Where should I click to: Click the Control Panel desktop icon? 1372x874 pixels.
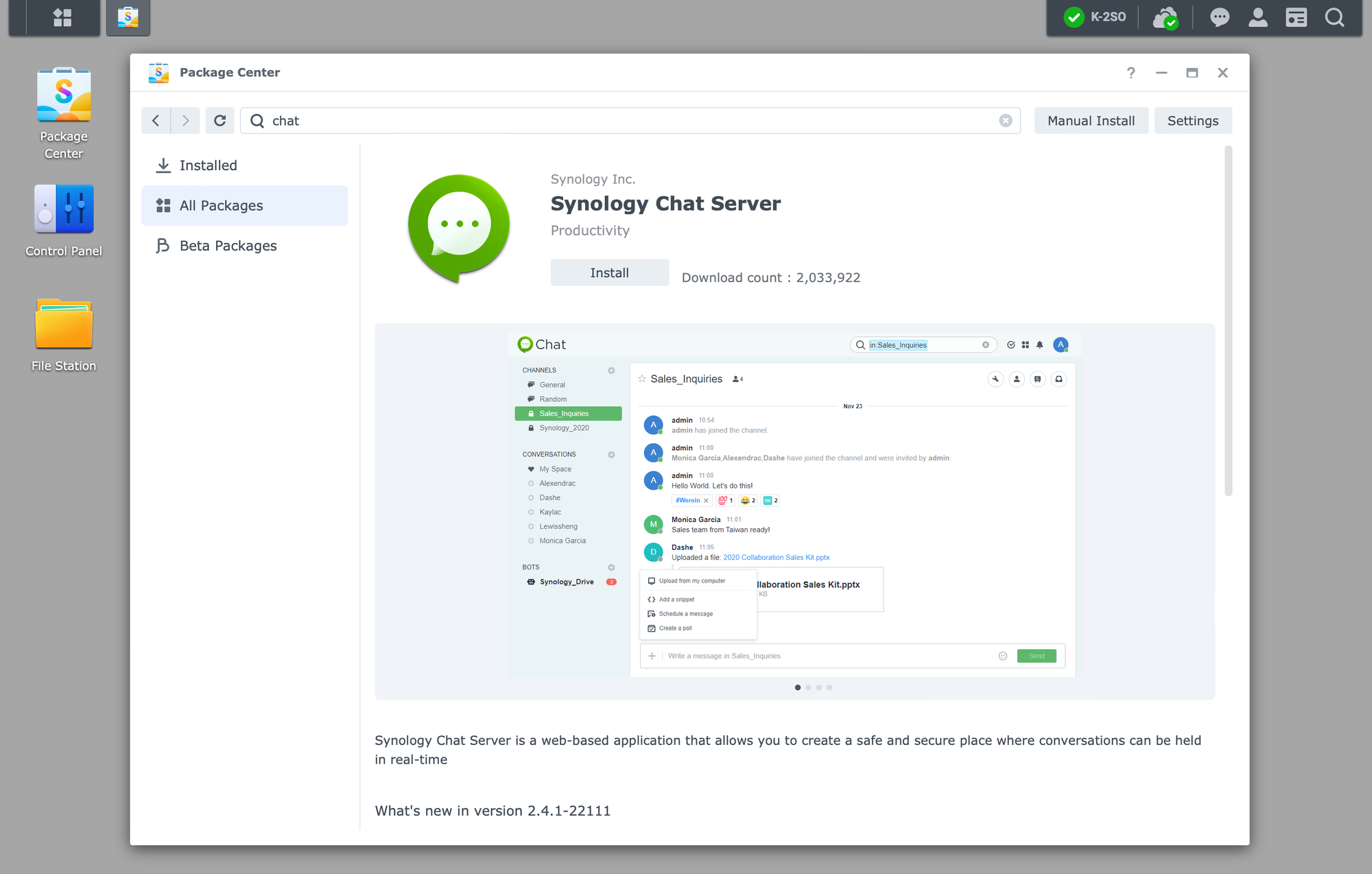coord(63,220)
